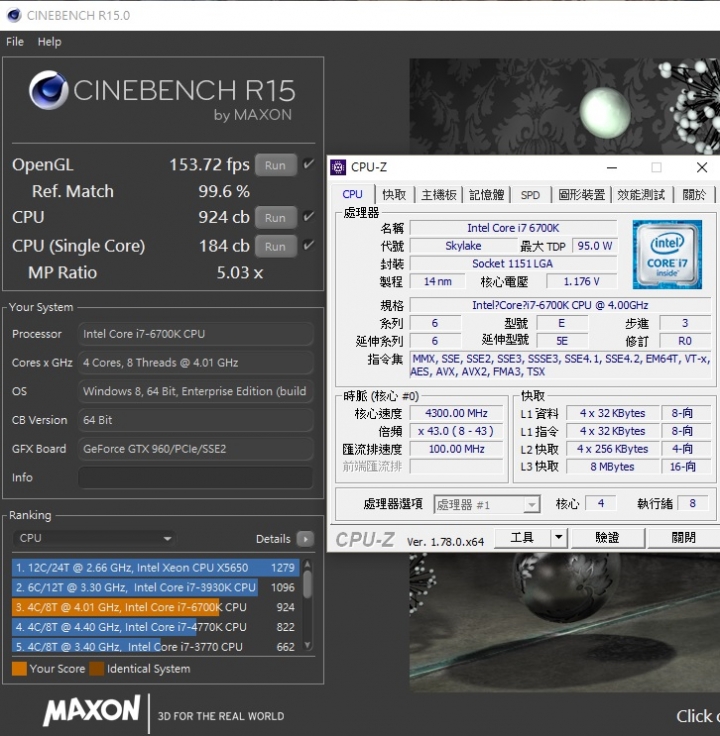Click the CPU-Z window title icon
720x736 pixels.
(x=338, y=167)
